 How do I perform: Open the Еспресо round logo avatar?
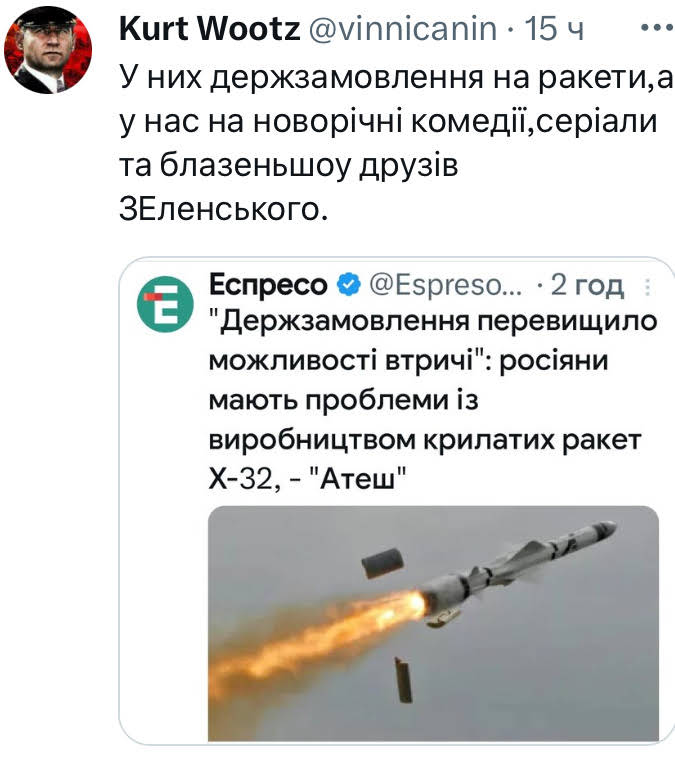[165, 304]
